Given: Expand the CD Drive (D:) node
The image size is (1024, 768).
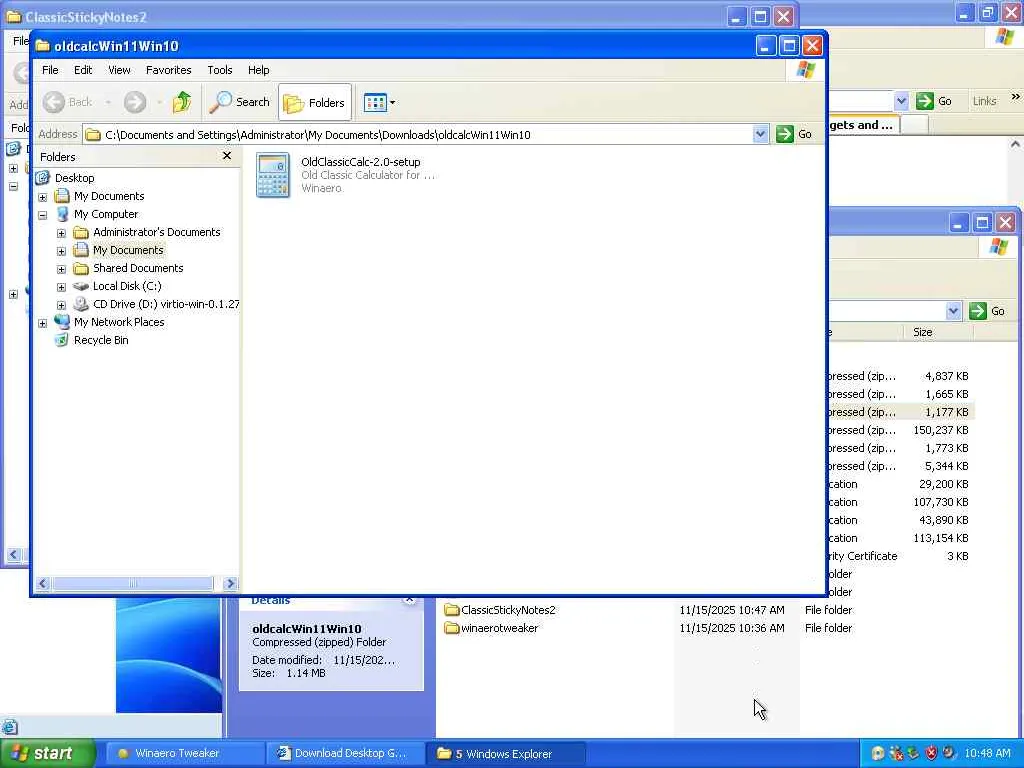Looking at the screenshot, I should (x=61, y=305).
